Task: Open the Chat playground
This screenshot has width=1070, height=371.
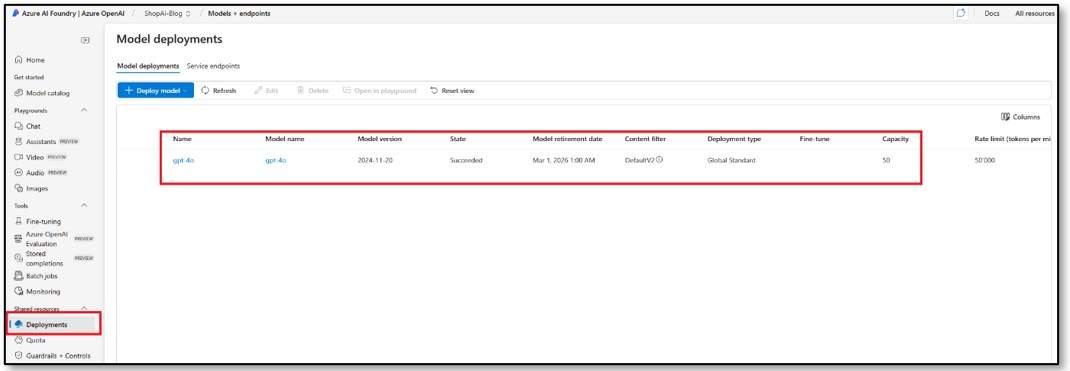Action: (x=27, y=125)
